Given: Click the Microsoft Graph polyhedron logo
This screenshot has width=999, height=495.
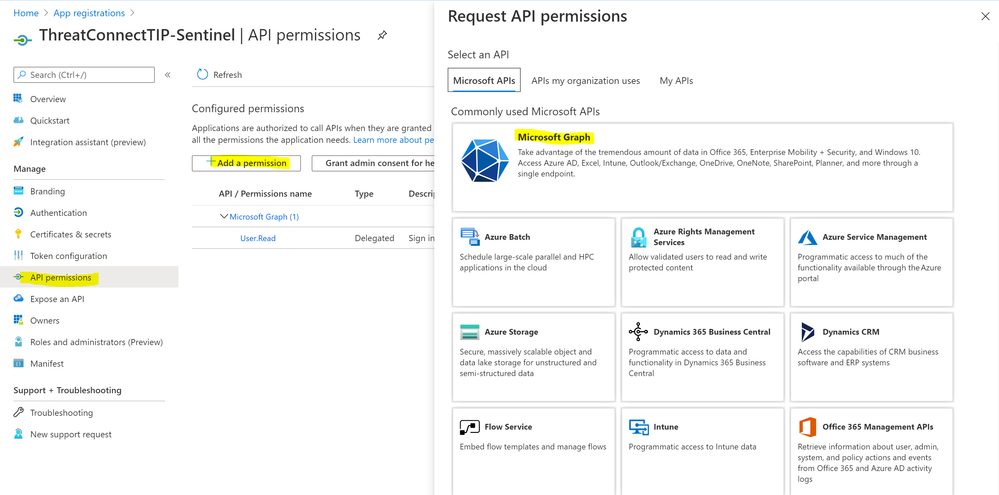Looking at the screenshot, I should click(x=485, y=161).
